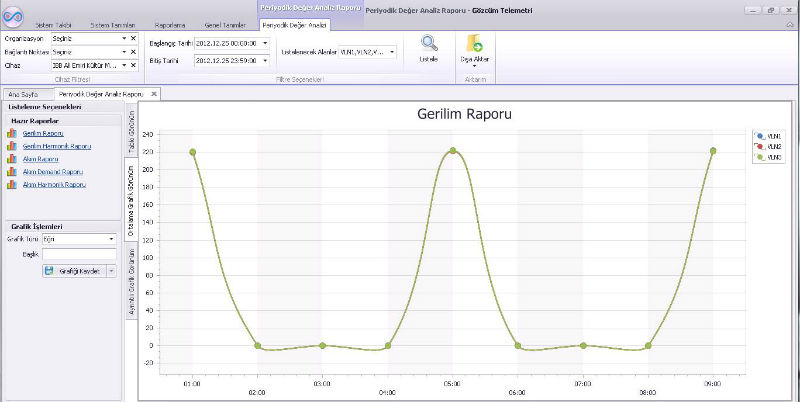Click the Listele magnifier icon
Screen dimensions: 800x402
pos(429,44)
